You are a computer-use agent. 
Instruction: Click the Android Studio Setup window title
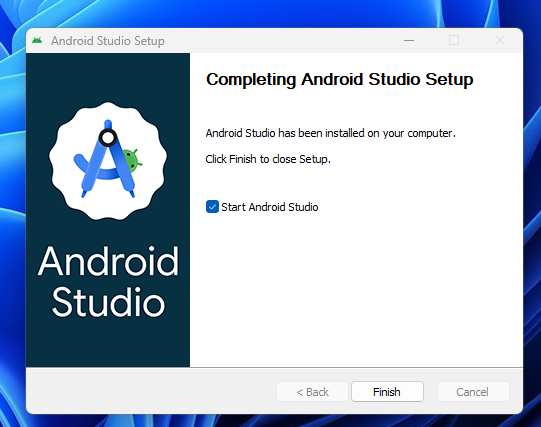[x=108, y=41]
